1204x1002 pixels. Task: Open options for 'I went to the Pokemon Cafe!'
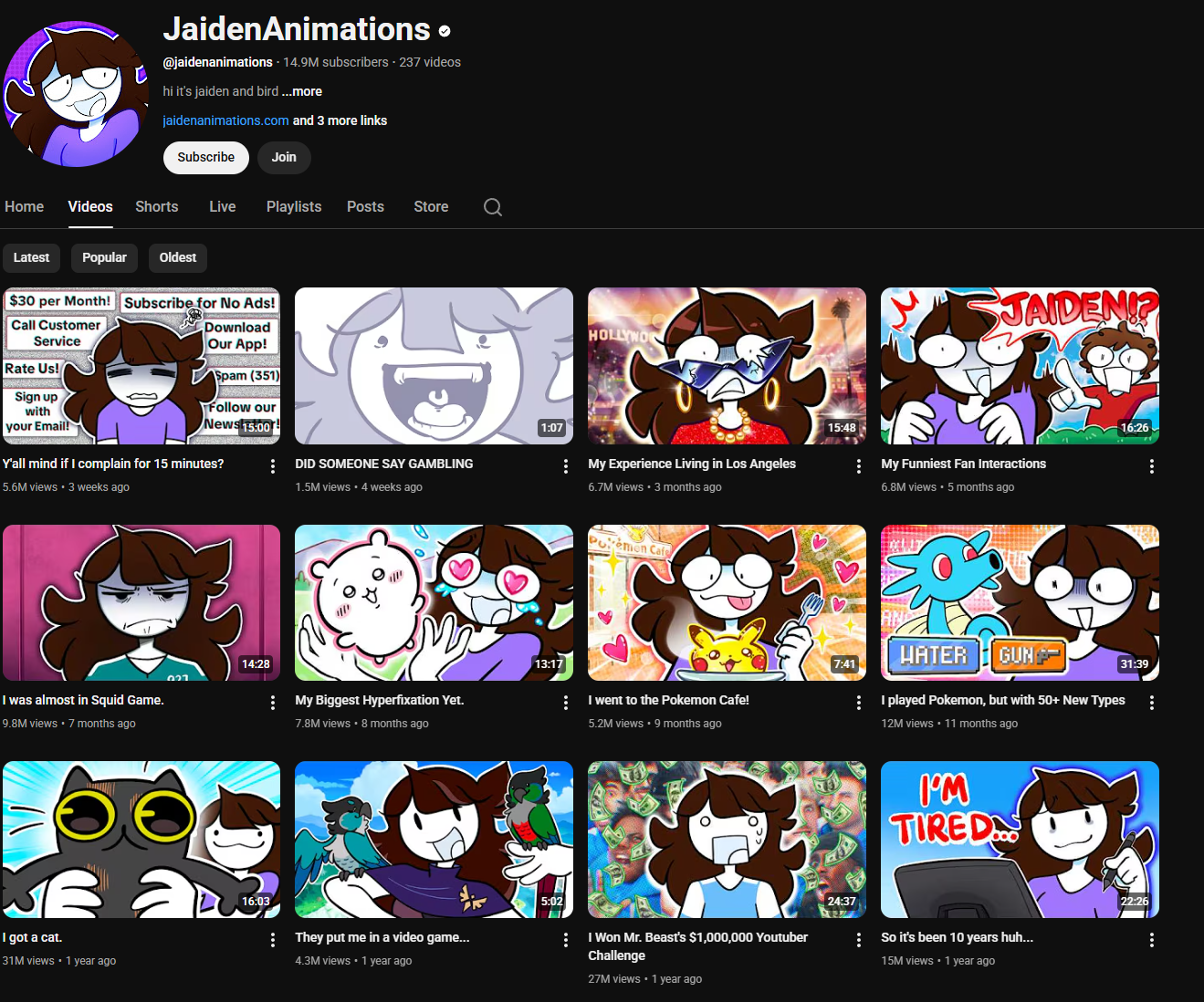tap(859, 703)
